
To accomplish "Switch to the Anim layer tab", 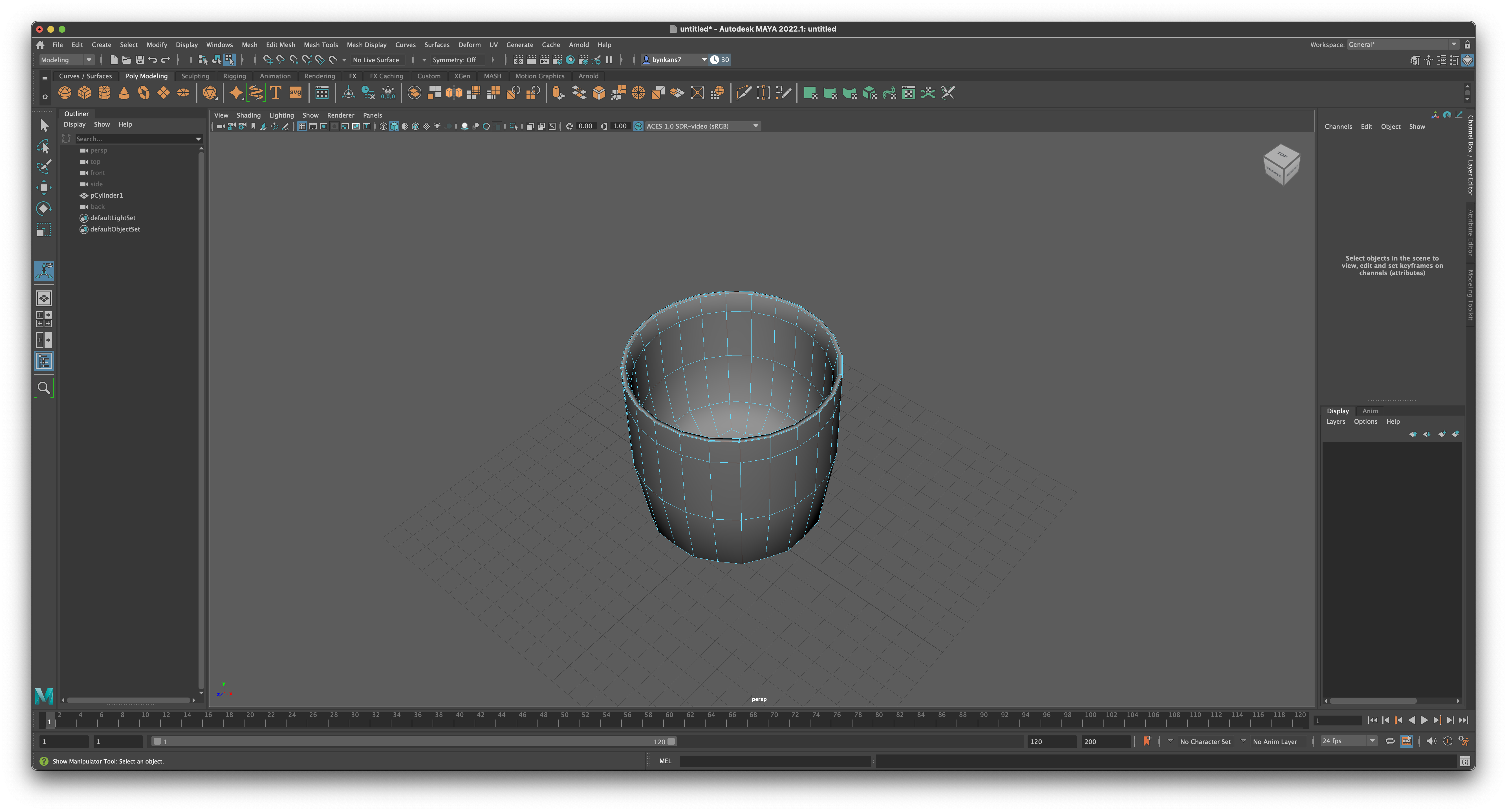I will pyautogui.click(x=1370, y=411).
